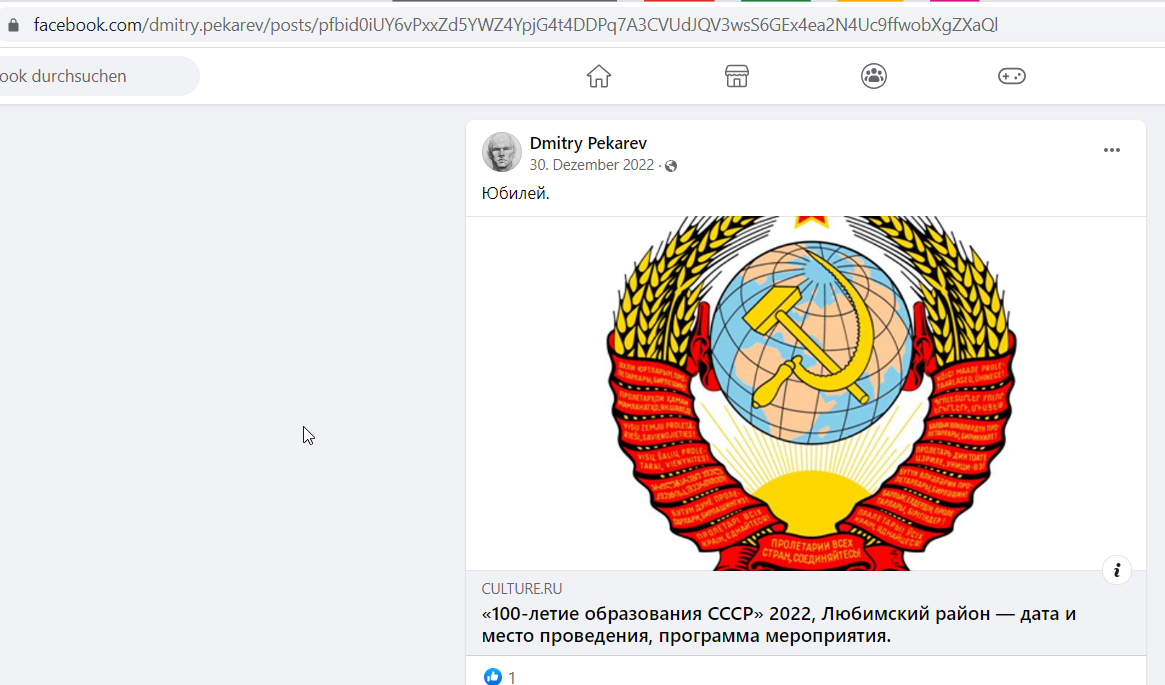Screen dimensions: 1165x685
Task: Click the reaction count number 1
Action: (512, 677)
